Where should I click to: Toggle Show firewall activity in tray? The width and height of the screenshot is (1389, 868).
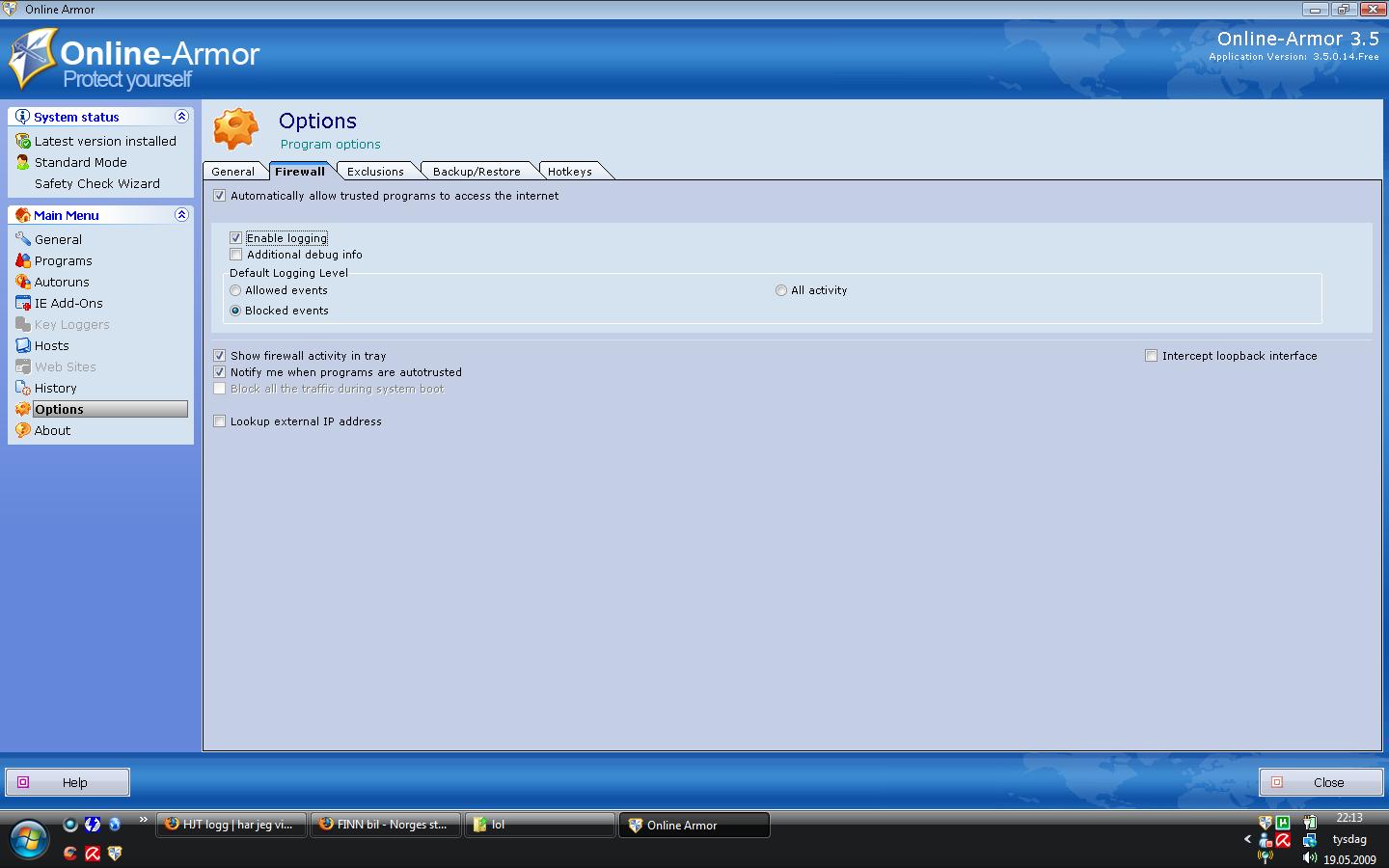[220, 356]
